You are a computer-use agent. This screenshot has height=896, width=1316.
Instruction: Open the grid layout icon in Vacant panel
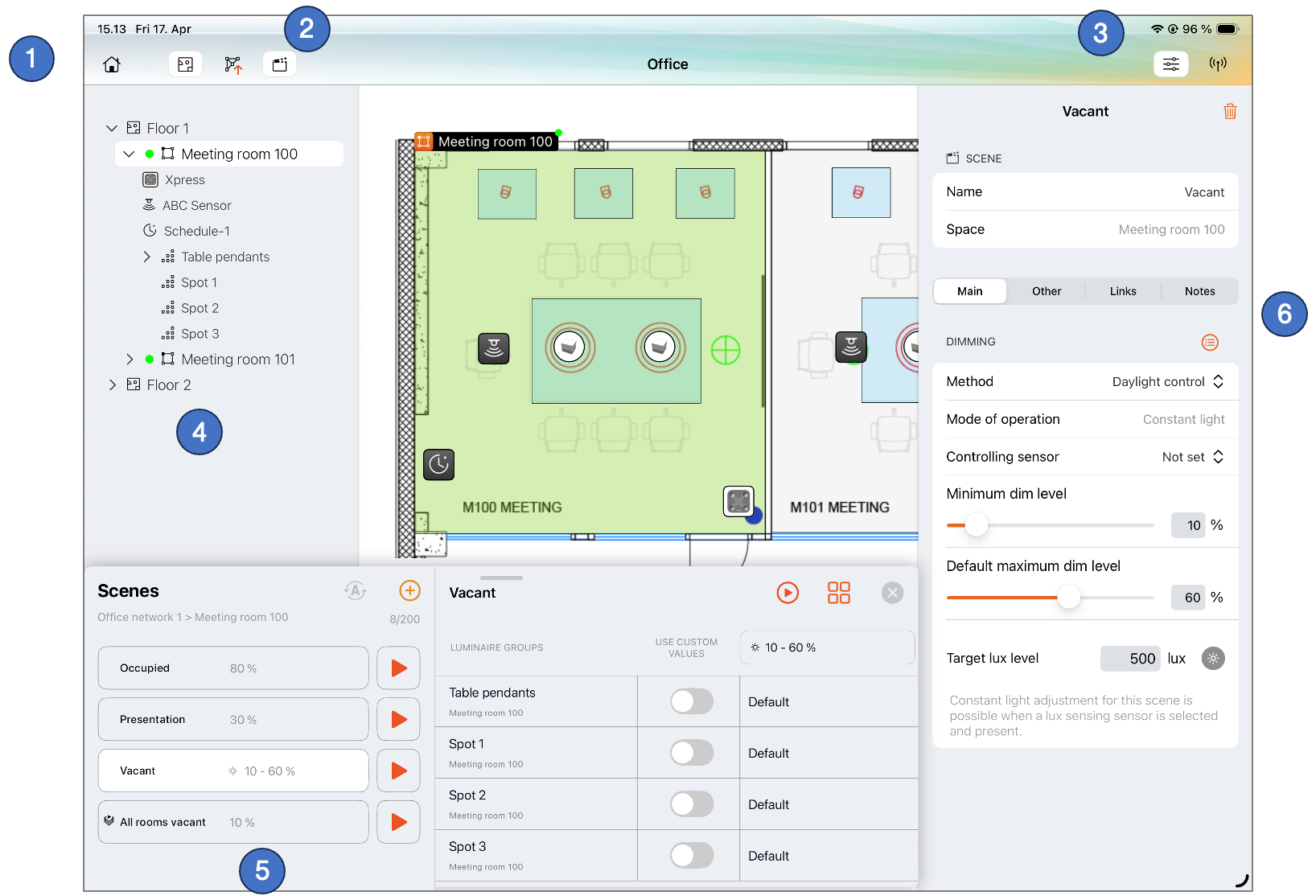pyautogui.click(x=839, y=593)
